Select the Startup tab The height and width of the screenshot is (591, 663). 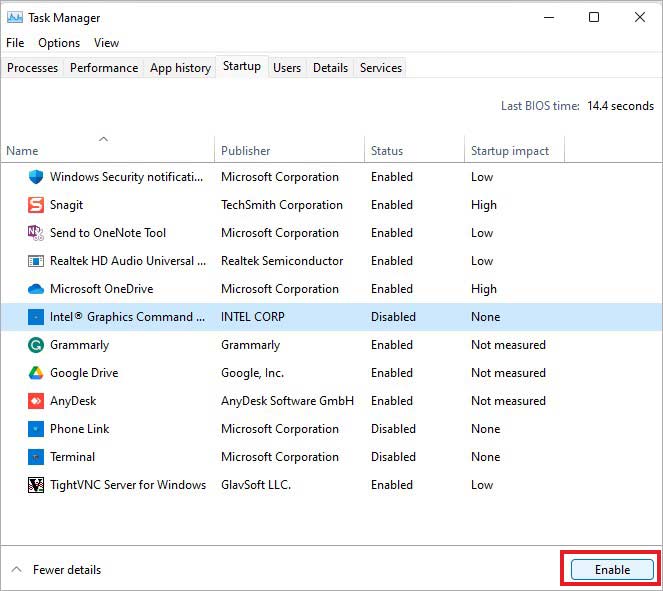(x=242, y=66)
